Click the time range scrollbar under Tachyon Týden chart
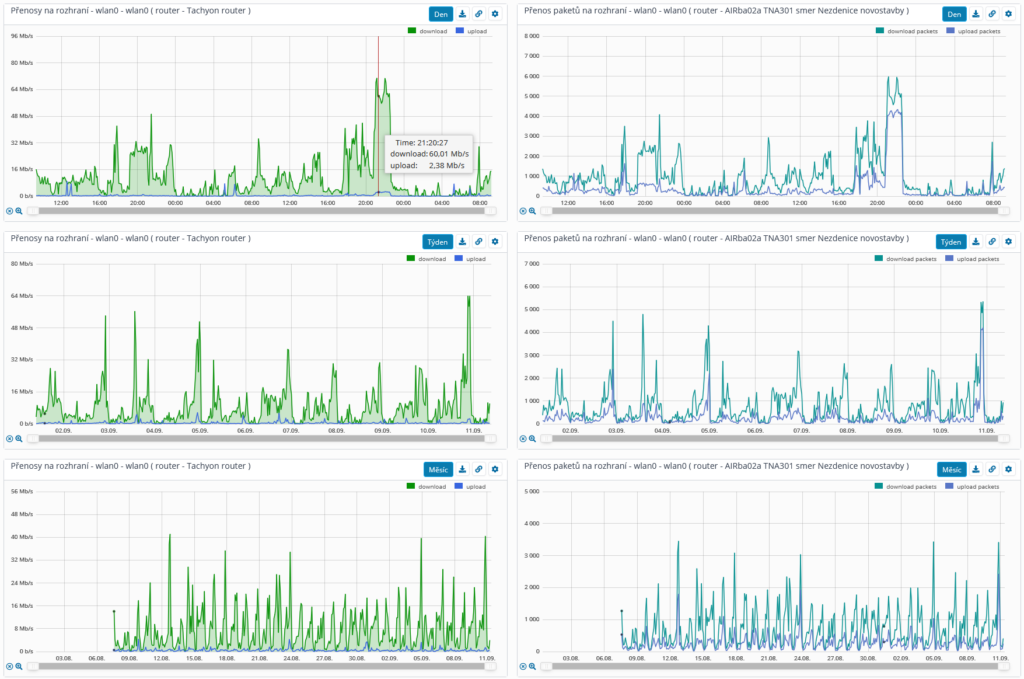Viewport: 1024px width, 679px height. [x=261, y=439]
